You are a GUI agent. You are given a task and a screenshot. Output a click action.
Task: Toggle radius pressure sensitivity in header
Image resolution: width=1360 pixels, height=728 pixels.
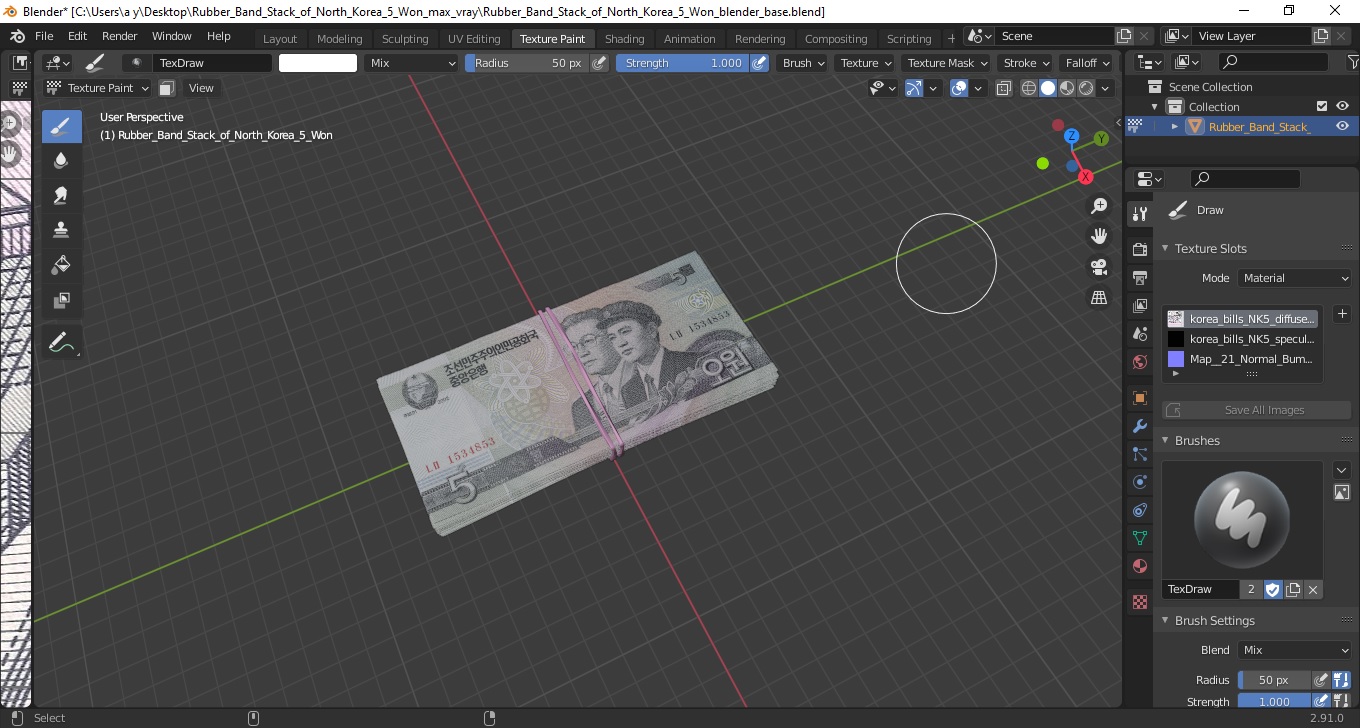coord(599,63)
